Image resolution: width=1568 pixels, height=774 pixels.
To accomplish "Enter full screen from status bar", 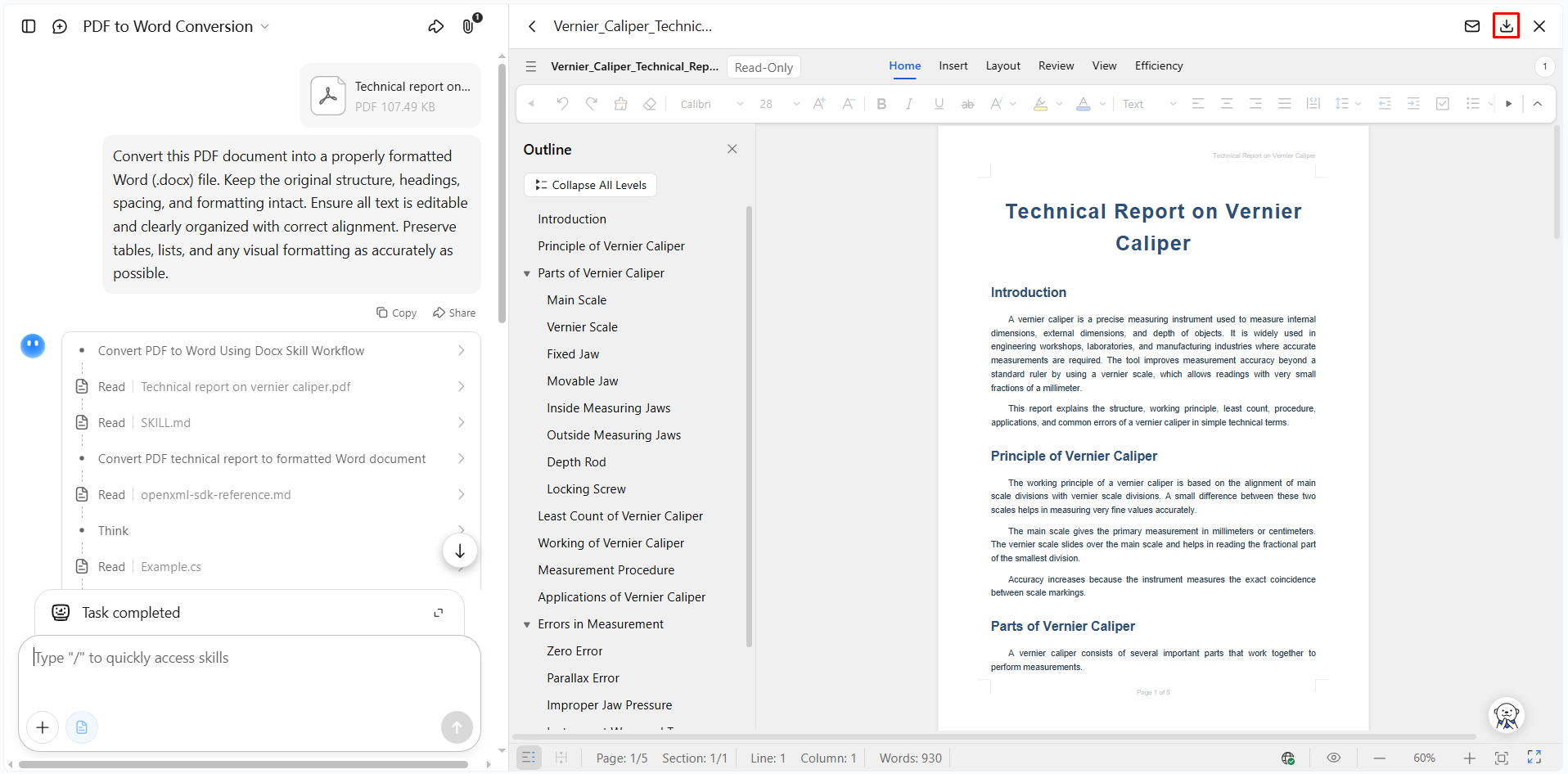I will (1534, 758).
